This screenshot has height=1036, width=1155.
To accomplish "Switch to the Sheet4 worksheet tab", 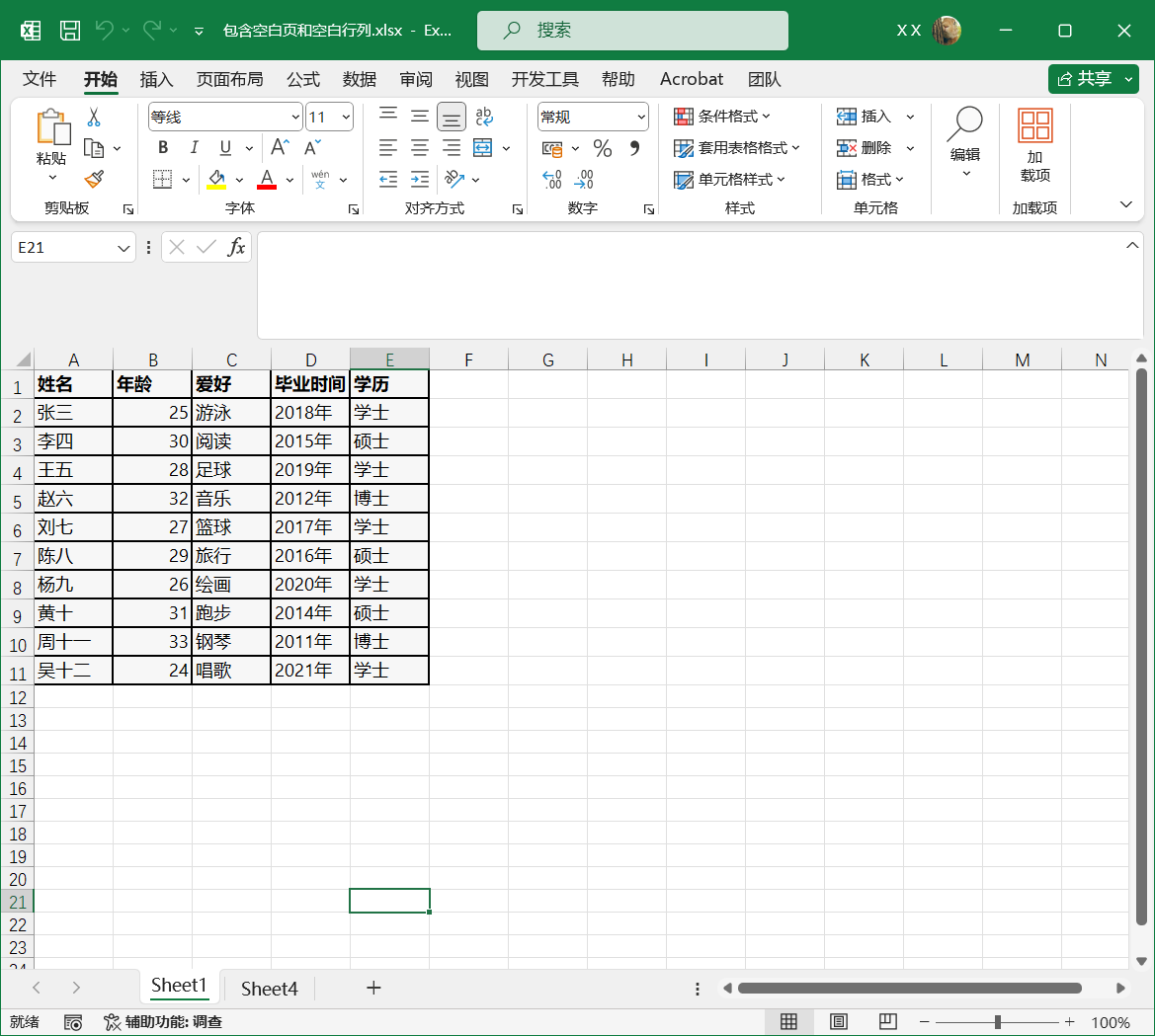I will [268, 988].
